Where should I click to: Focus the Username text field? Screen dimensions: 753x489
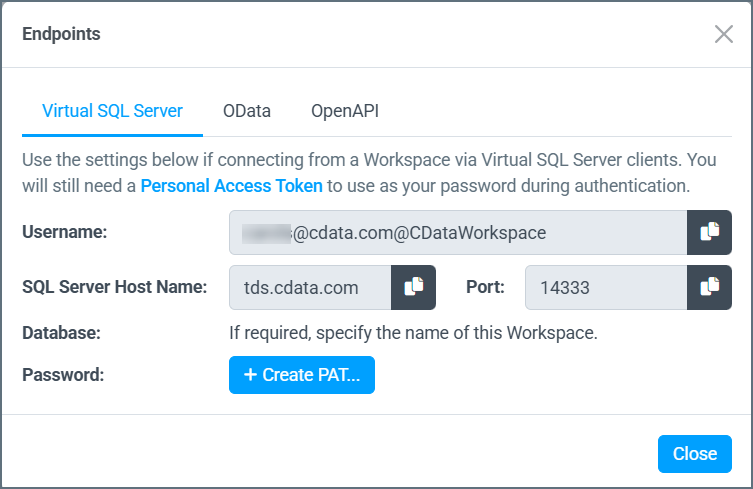[458, 232]
